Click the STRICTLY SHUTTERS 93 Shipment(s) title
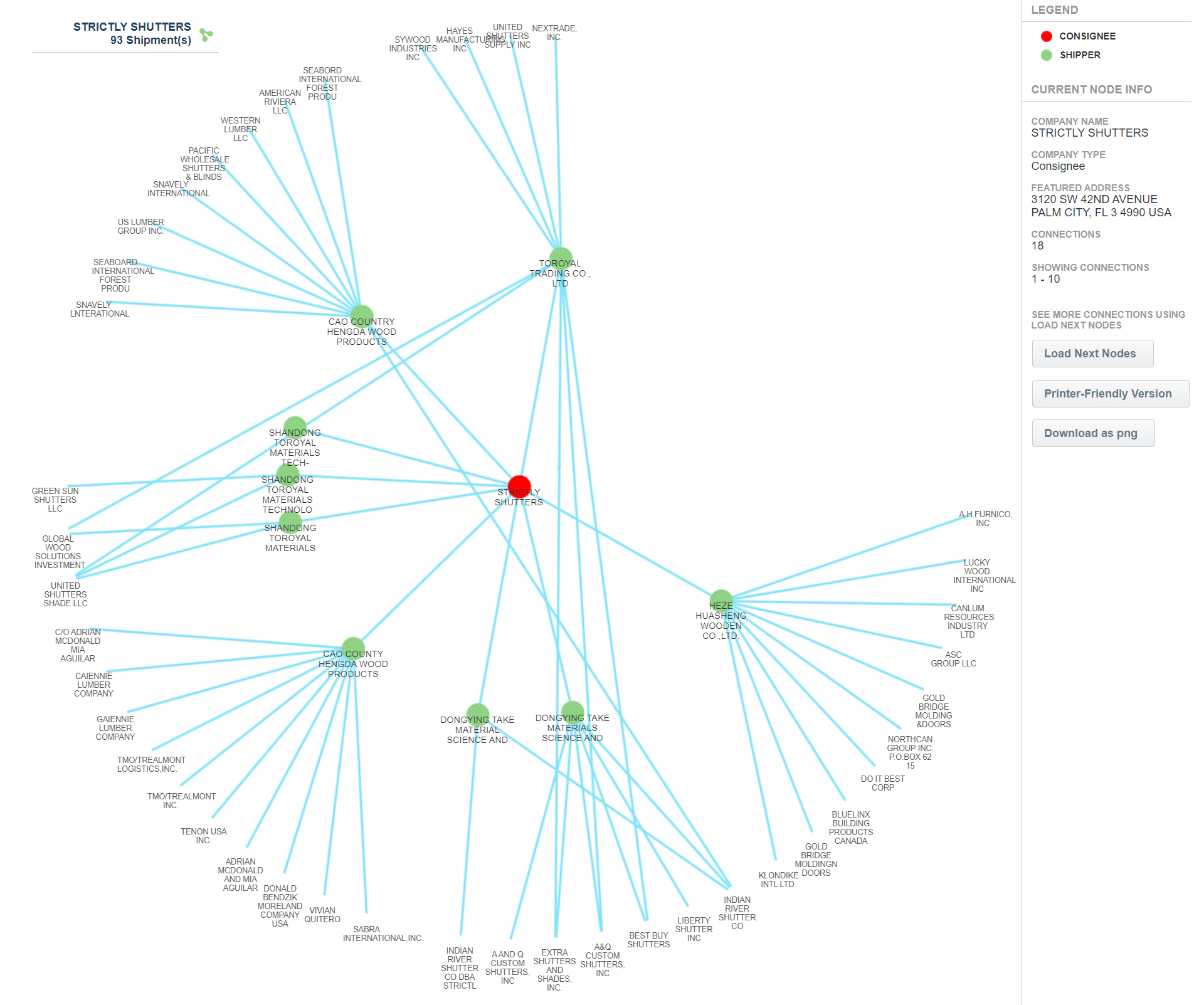This screenshot has height=1005, width=1204. 132,33
